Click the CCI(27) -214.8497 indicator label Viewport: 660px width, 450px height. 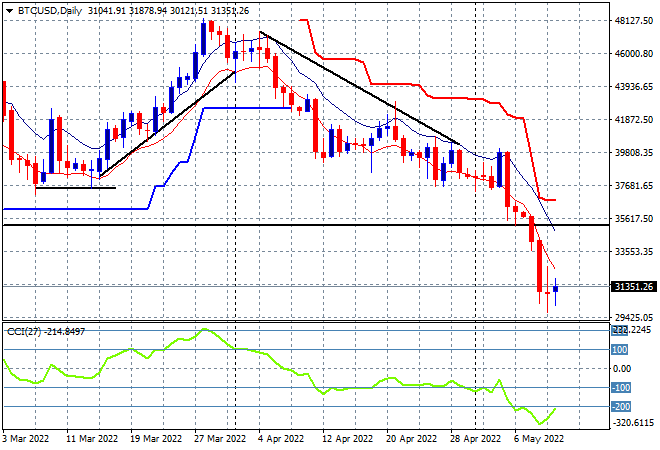point(46,332)
